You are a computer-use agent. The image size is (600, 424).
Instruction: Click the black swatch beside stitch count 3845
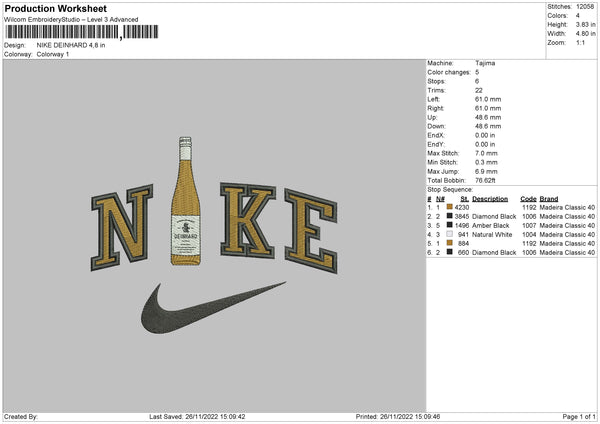(450, 216)
